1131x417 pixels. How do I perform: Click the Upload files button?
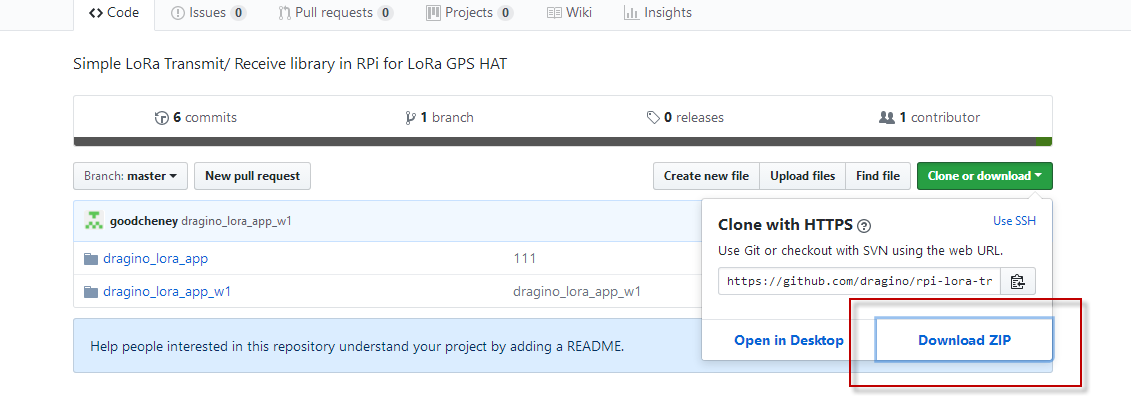802,176
